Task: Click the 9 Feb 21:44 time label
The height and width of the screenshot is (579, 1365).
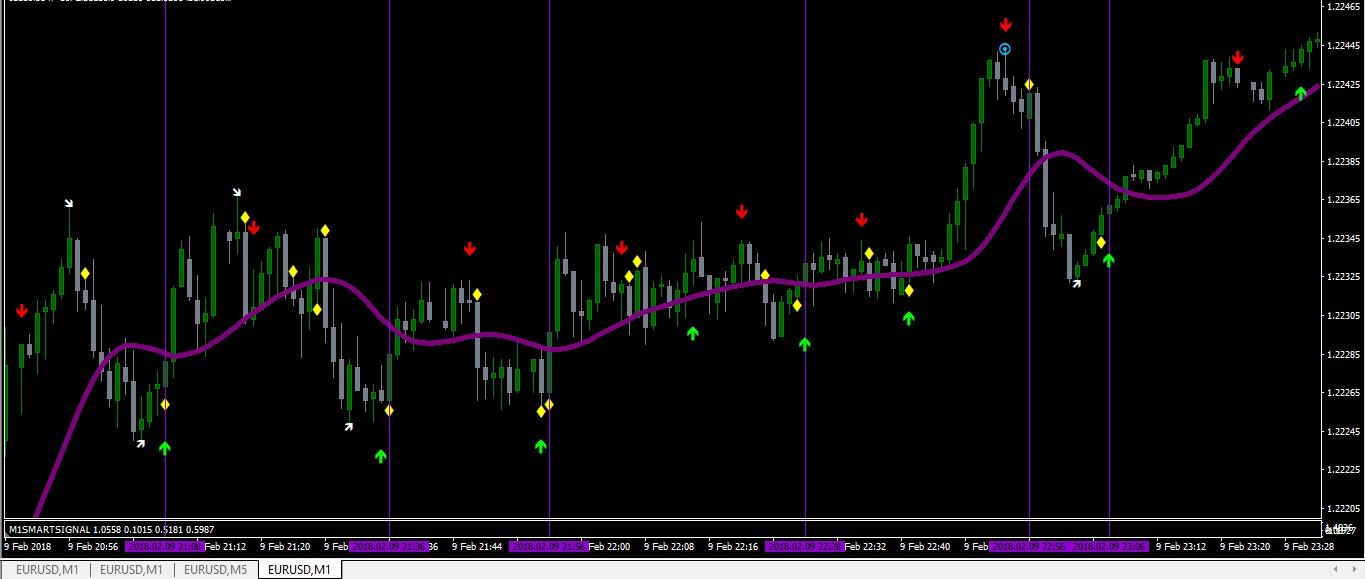Action: point(478,547)
